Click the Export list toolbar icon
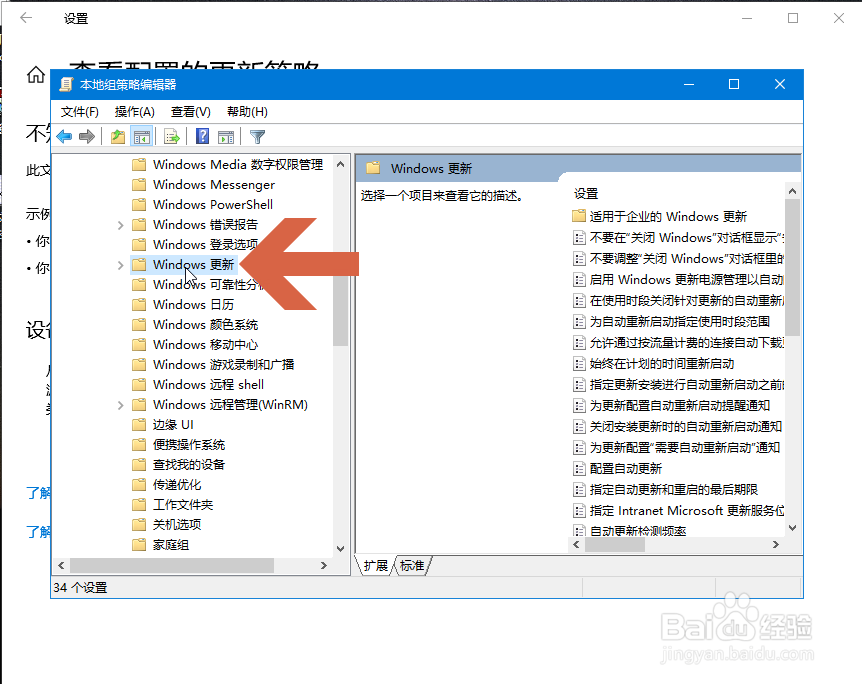This screenshot has height=684, width=862. tap(172, 136)
